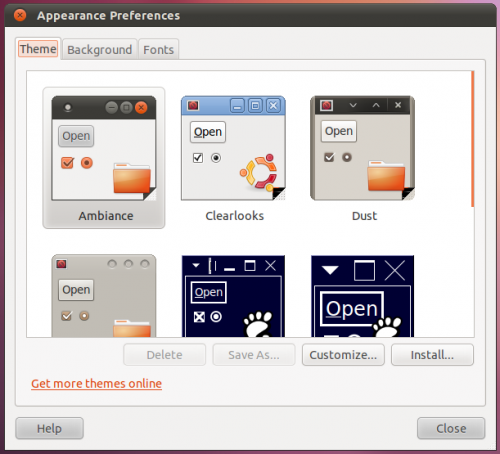Image resolution: width=500 pixels, height=454 pixels.
Task: Follow the Get more themes online link
Action: 97,384
